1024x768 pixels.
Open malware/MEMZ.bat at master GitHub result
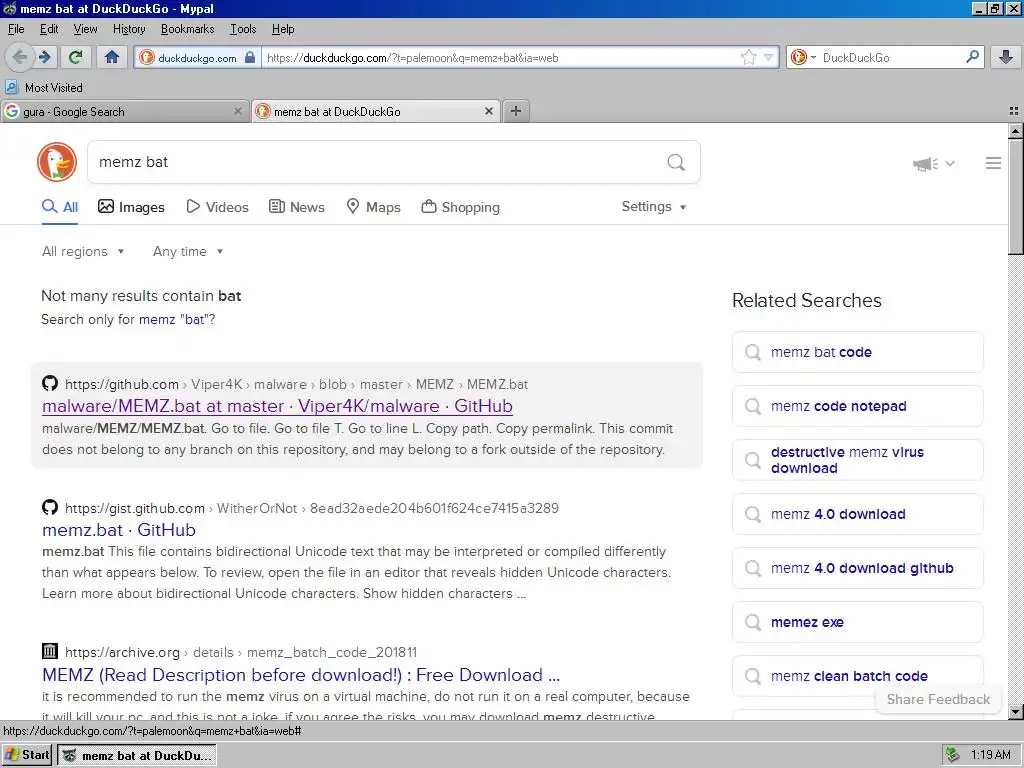tap(278, 406)
